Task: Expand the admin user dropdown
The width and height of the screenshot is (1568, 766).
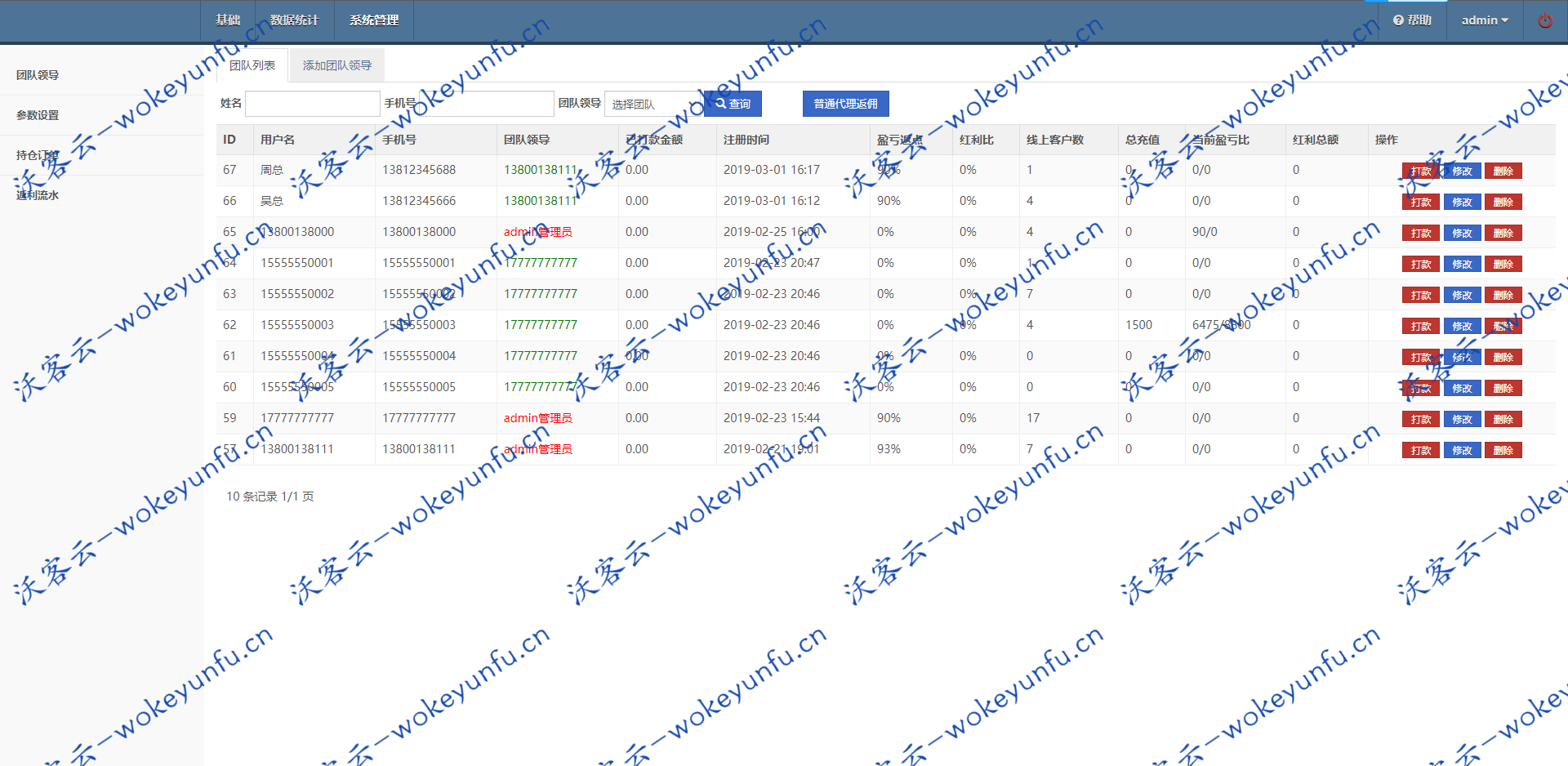Action: pos(1485,20)
